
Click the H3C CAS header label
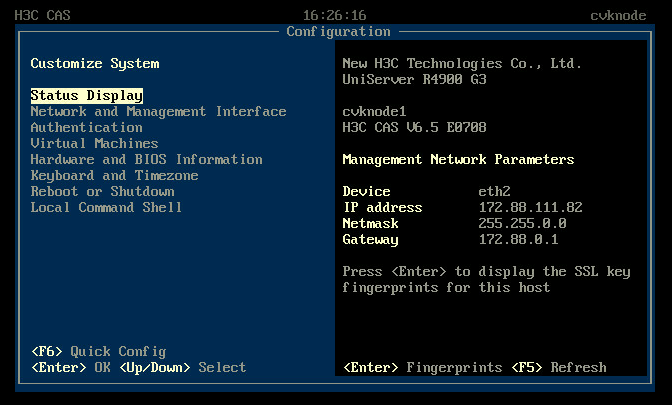[42, 15]
